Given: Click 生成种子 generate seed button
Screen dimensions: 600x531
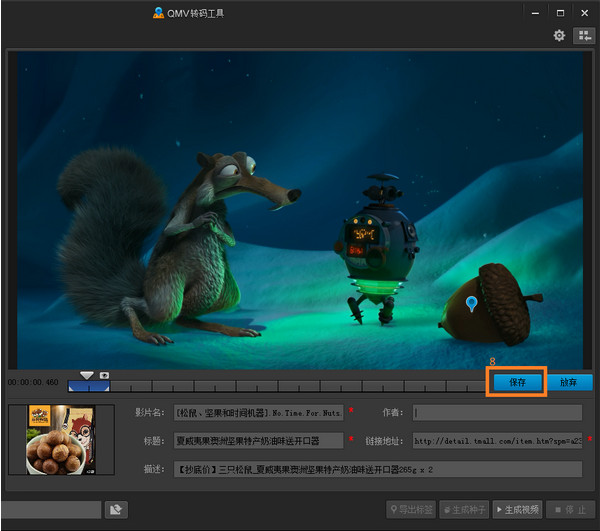Looking at the screenshot, I should (x=464, y=510).
